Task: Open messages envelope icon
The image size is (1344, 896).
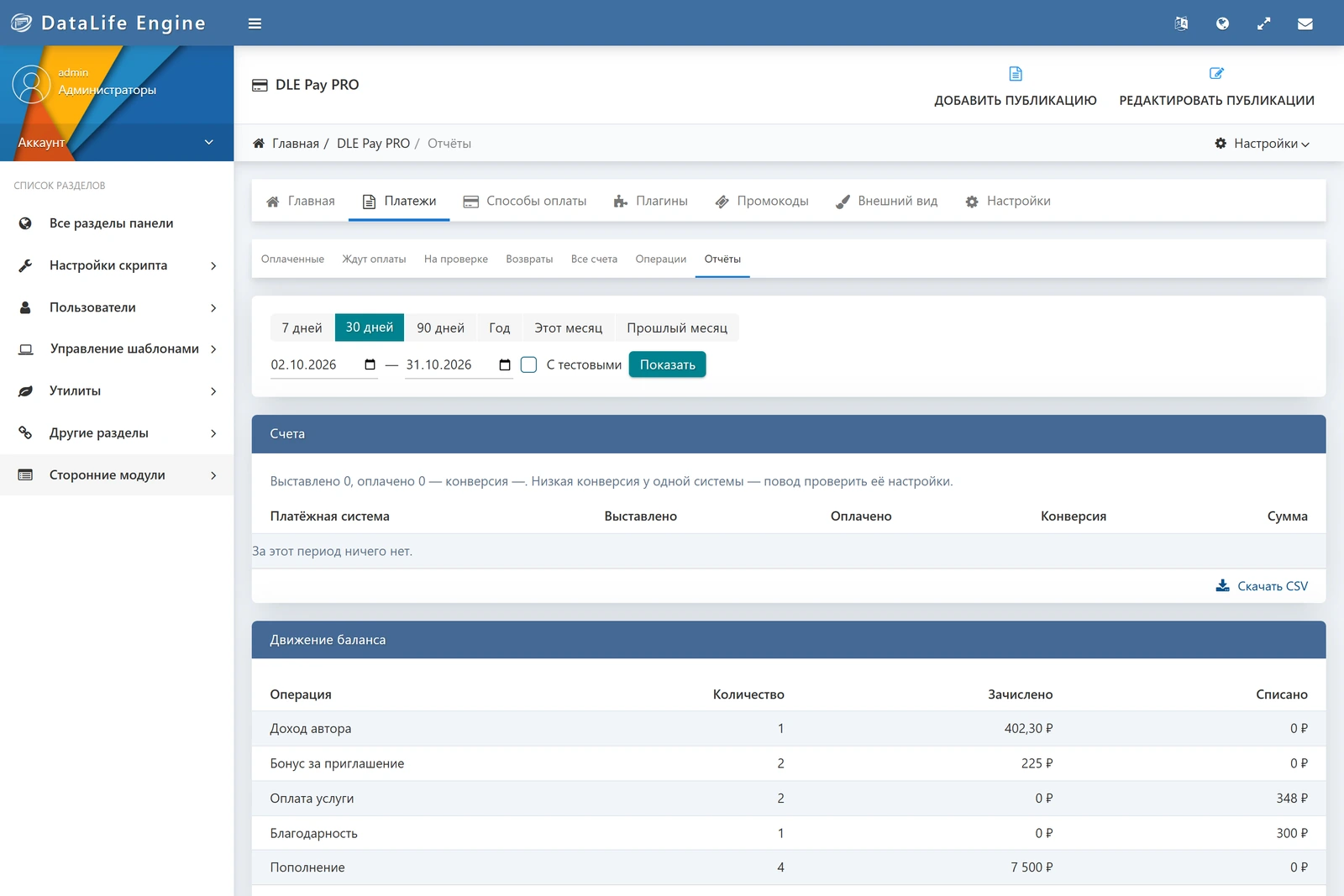Action: point(1305,24)
